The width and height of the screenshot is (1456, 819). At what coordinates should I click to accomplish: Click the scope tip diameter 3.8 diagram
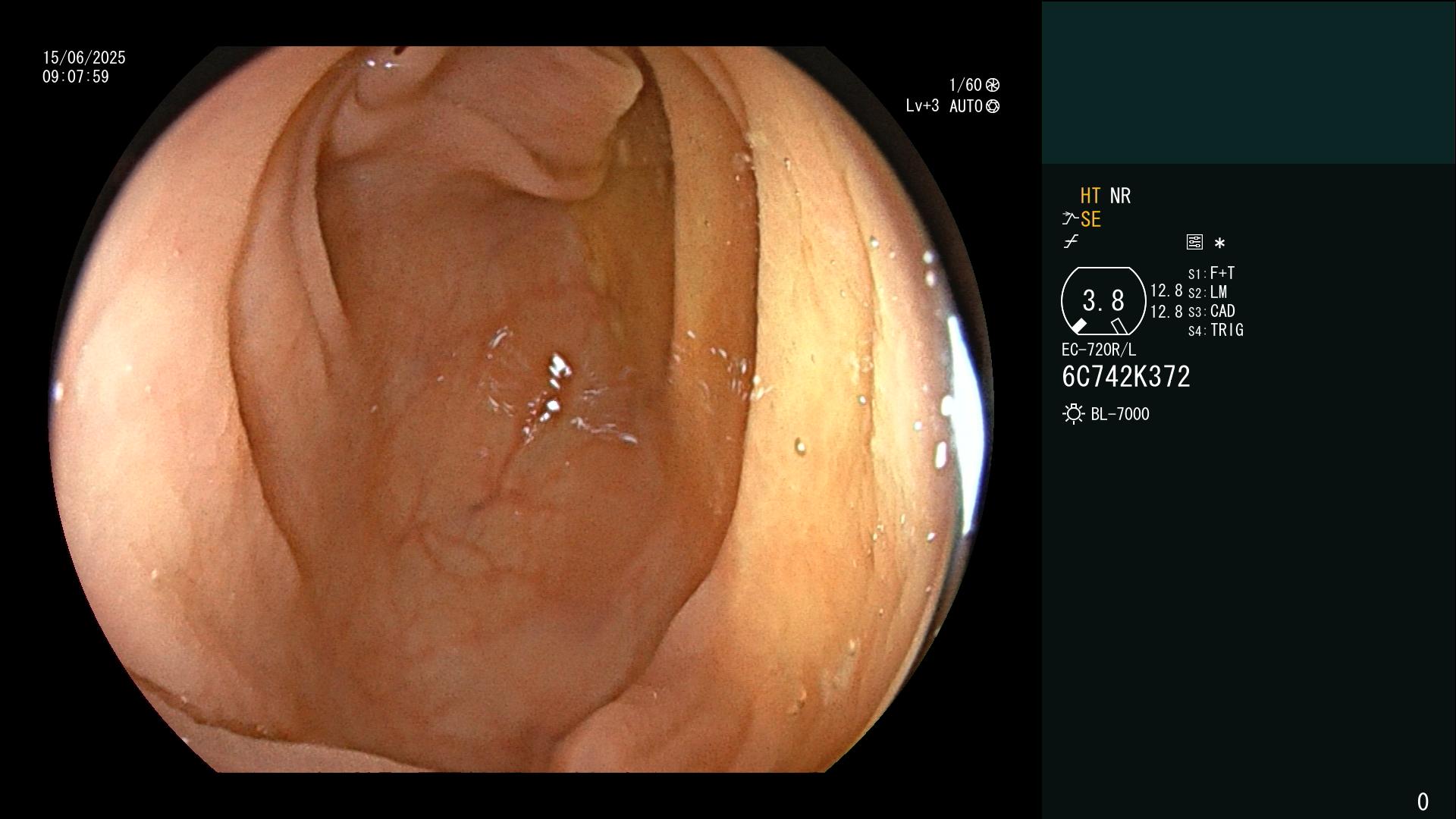(1103, 301)
